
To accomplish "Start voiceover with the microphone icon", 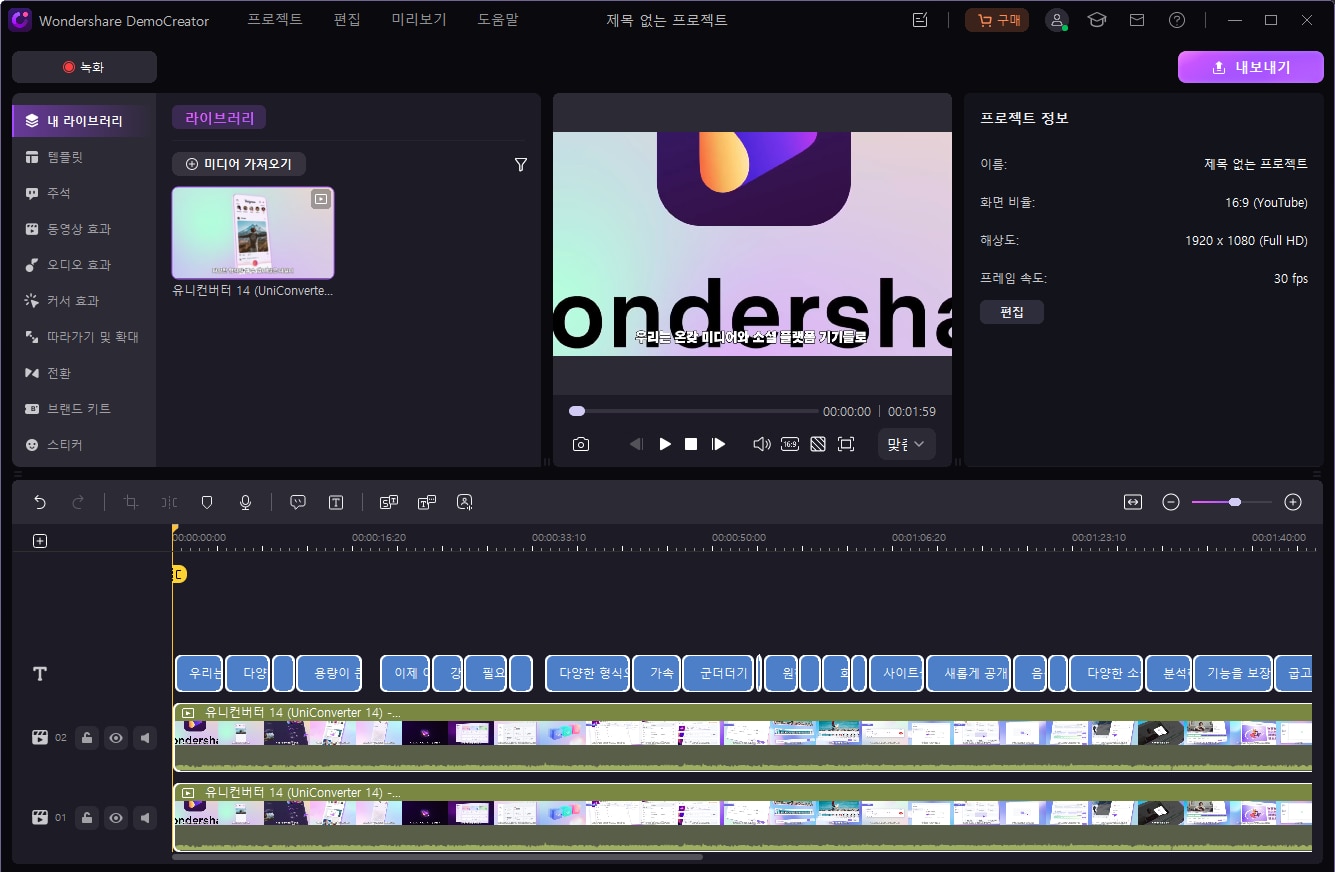I will (x=245, y=503).
